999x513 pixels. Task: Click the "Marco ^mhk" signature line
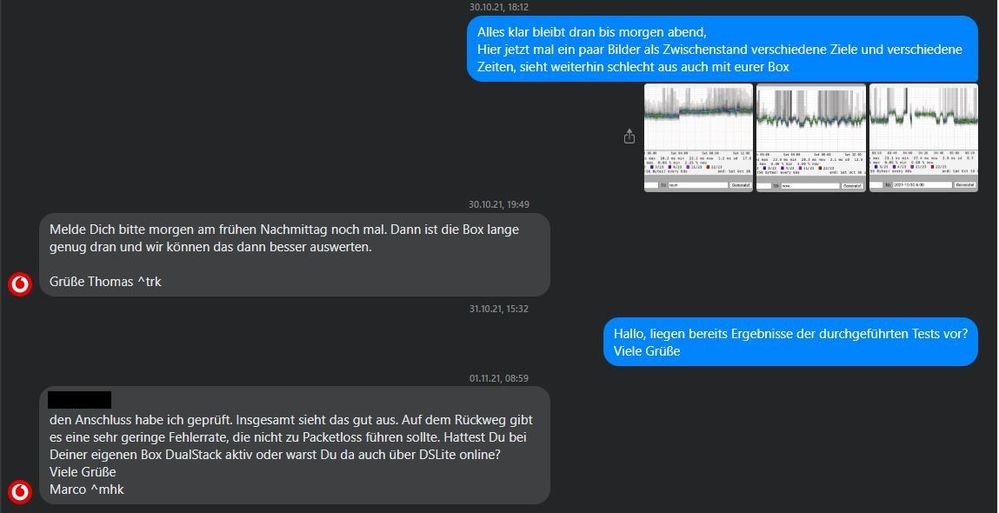tap(87, 489)
